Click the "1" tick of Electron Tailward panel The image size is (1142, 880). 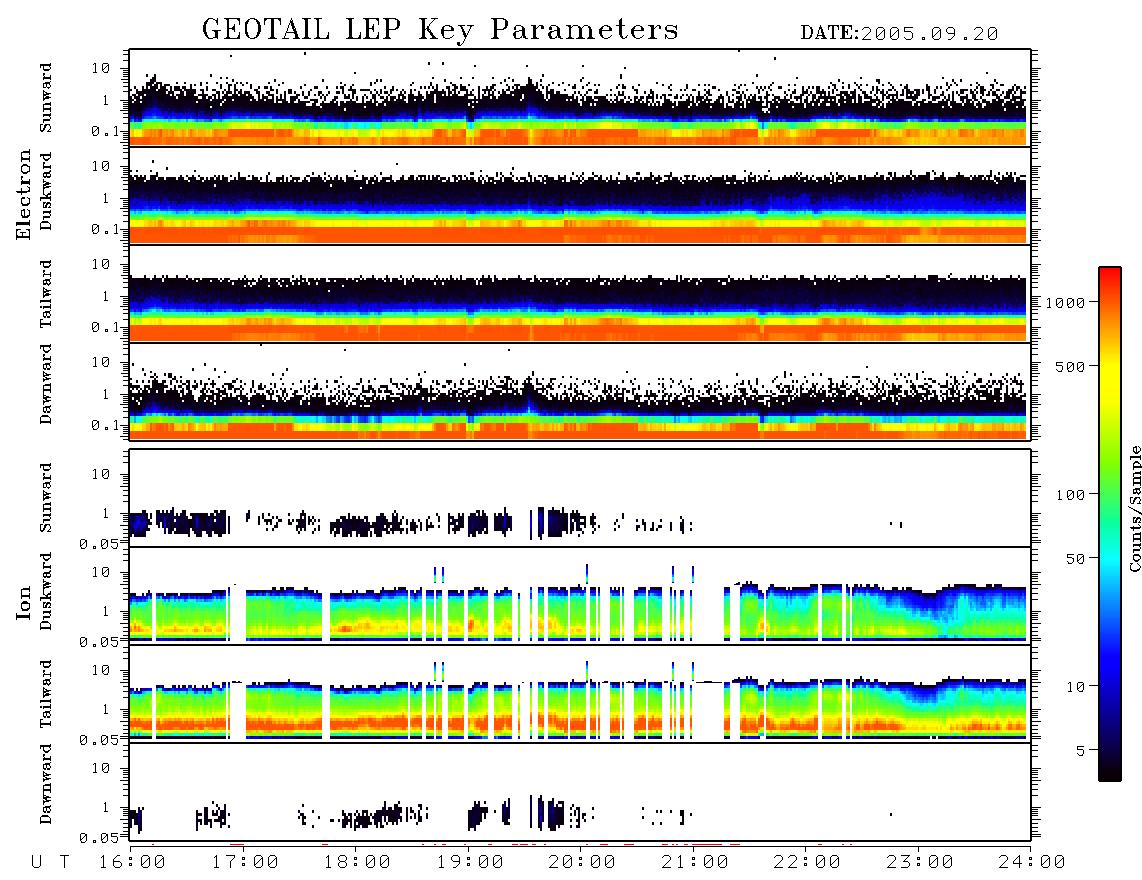[x=106, y=296]
